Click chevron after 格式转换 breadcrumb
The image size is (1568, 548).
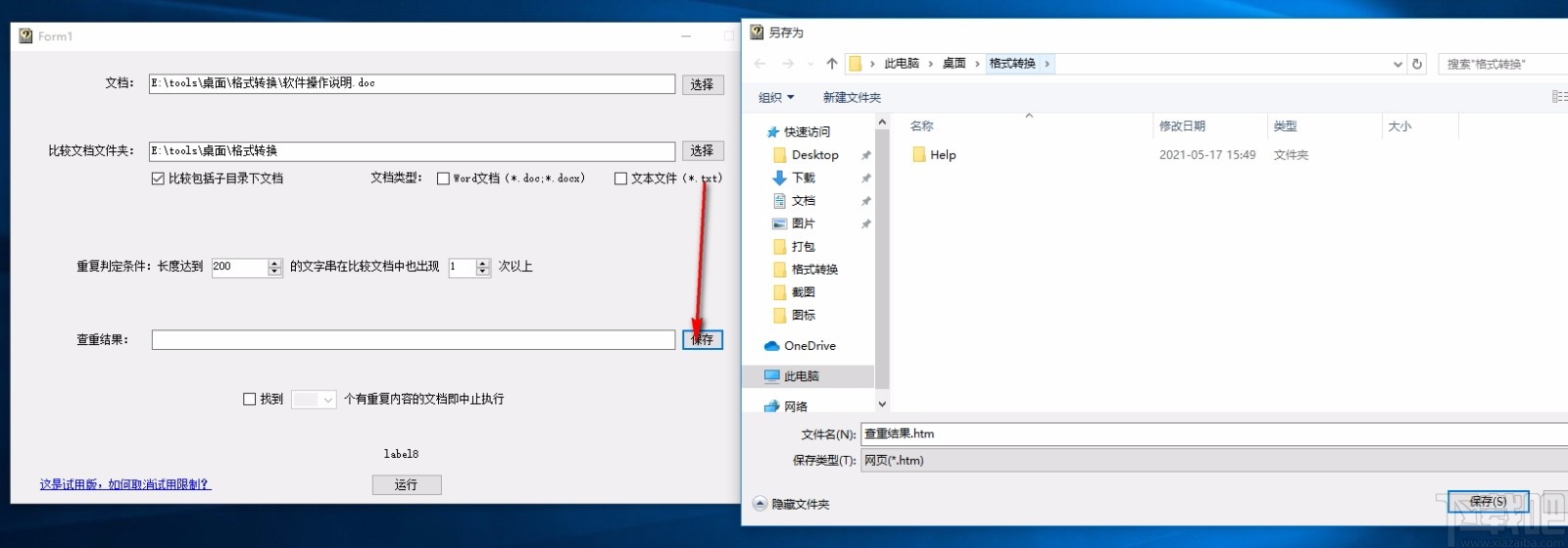(1048, 64)
